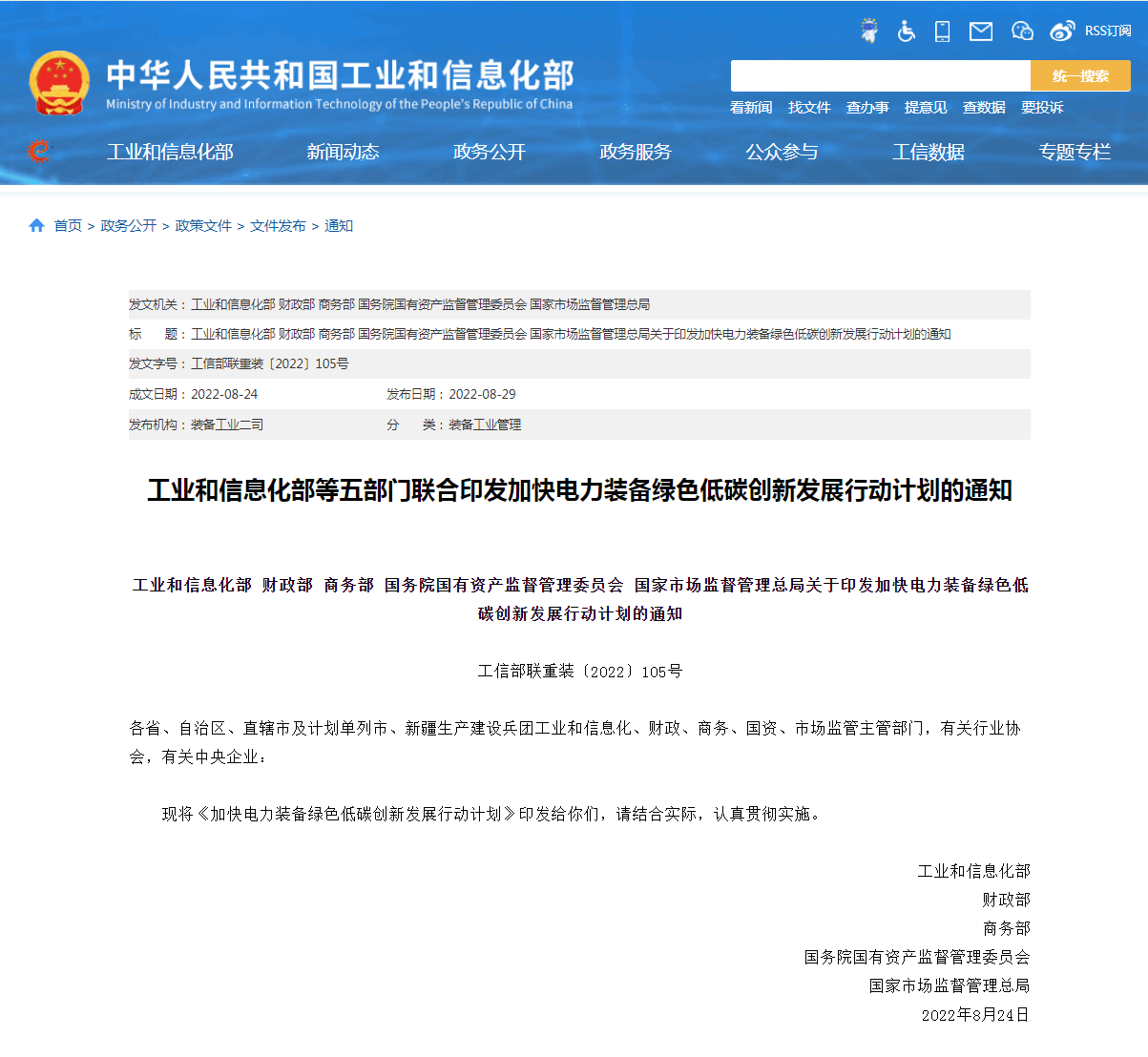Click signature line 工业和信息化部
This screenshot has height=1057, width=1148.
(x=974, y=871)
